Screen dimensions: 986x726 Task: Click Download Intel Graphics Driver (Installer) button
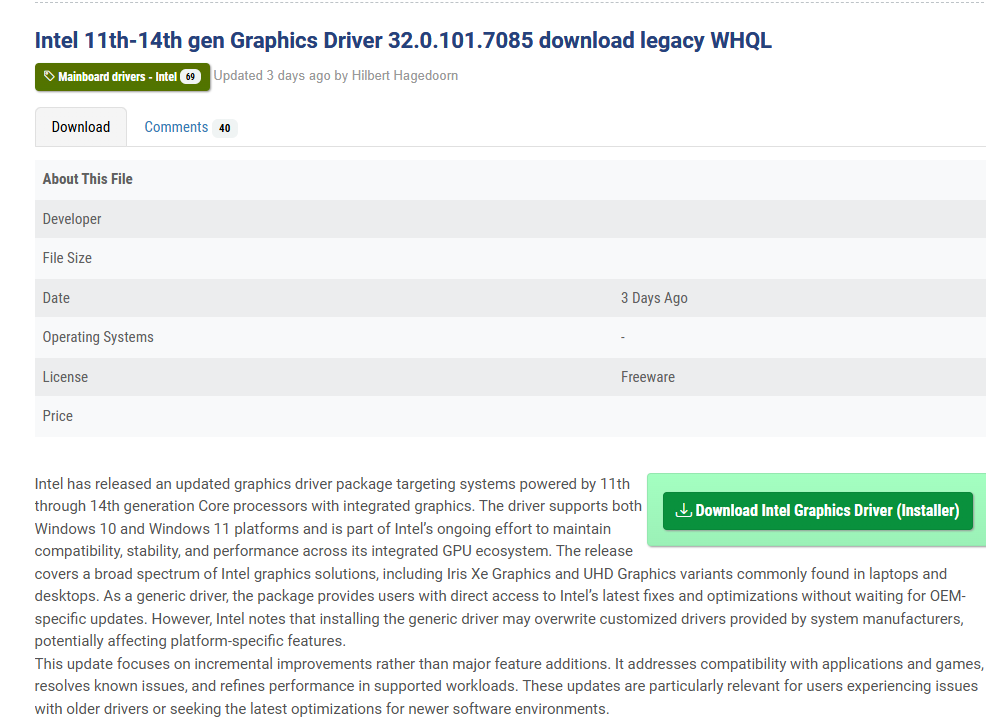click(817, 510)
